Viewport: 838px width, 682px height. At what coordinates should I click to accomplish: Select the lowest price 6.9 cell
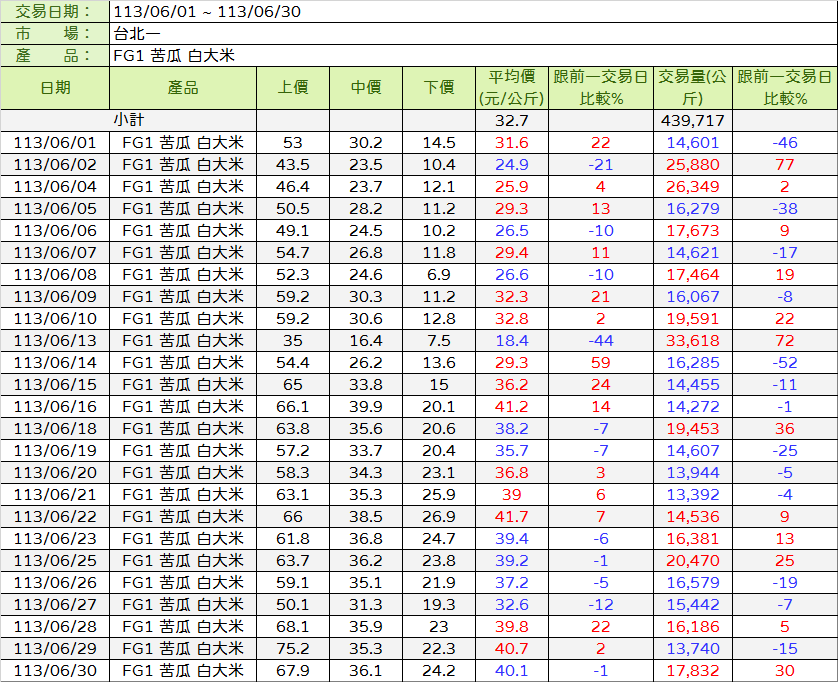[439, 274]
